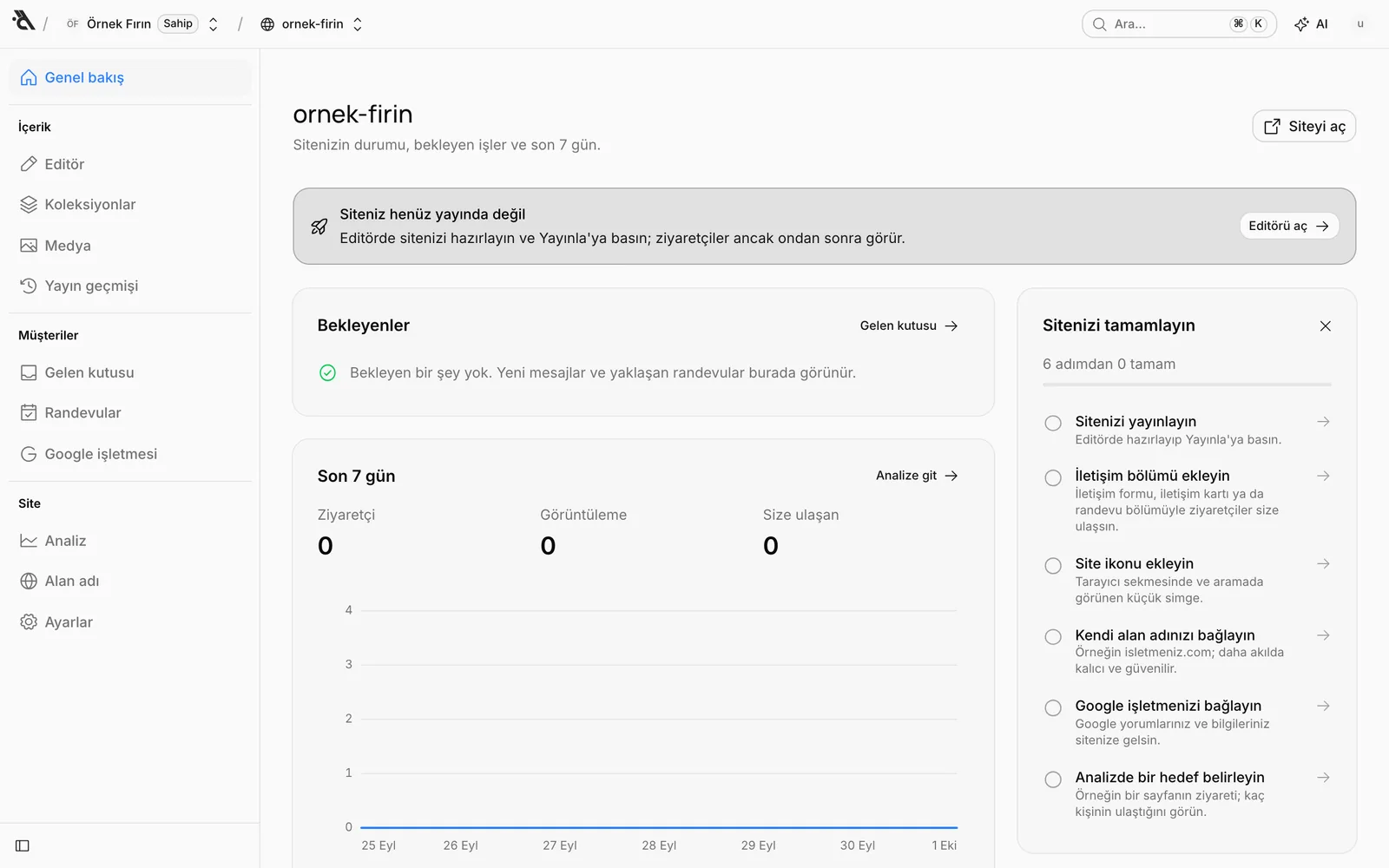Click the arrow next to Sitenizi yayınlayın
1389x868 pixels.
1323,422
